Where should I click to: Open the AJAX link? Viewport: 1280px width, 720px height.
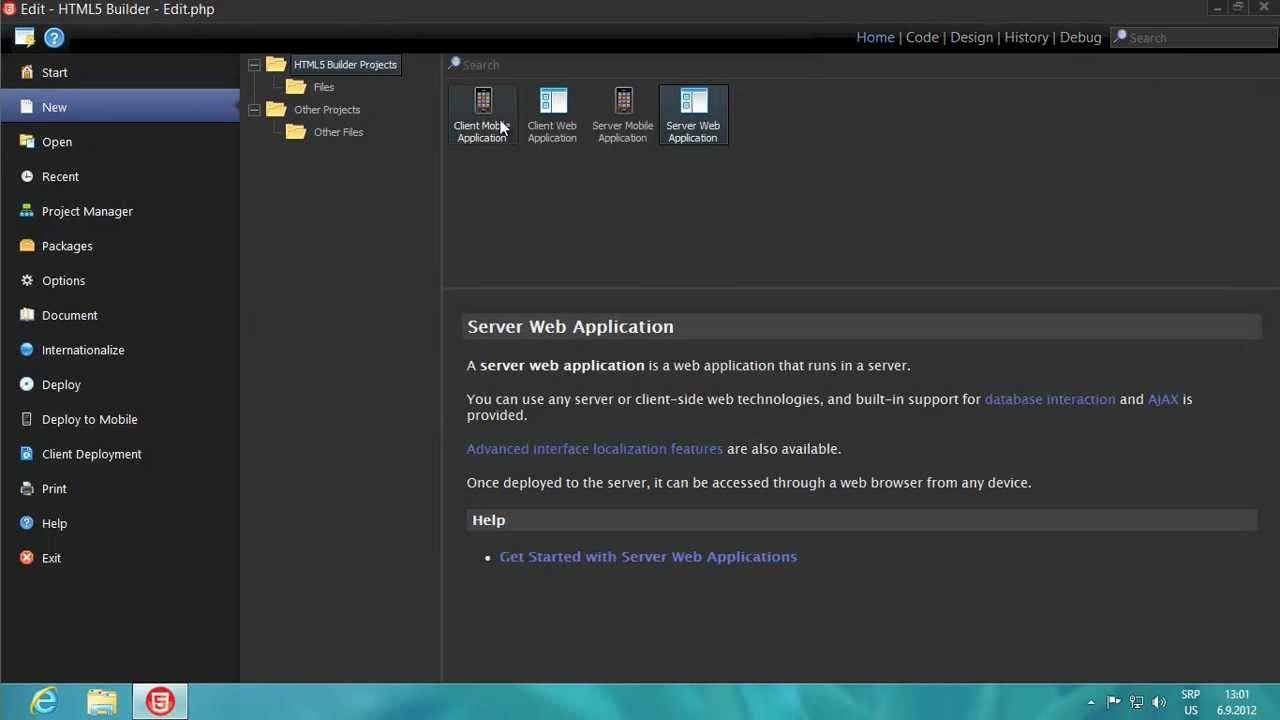[1163, 399]
